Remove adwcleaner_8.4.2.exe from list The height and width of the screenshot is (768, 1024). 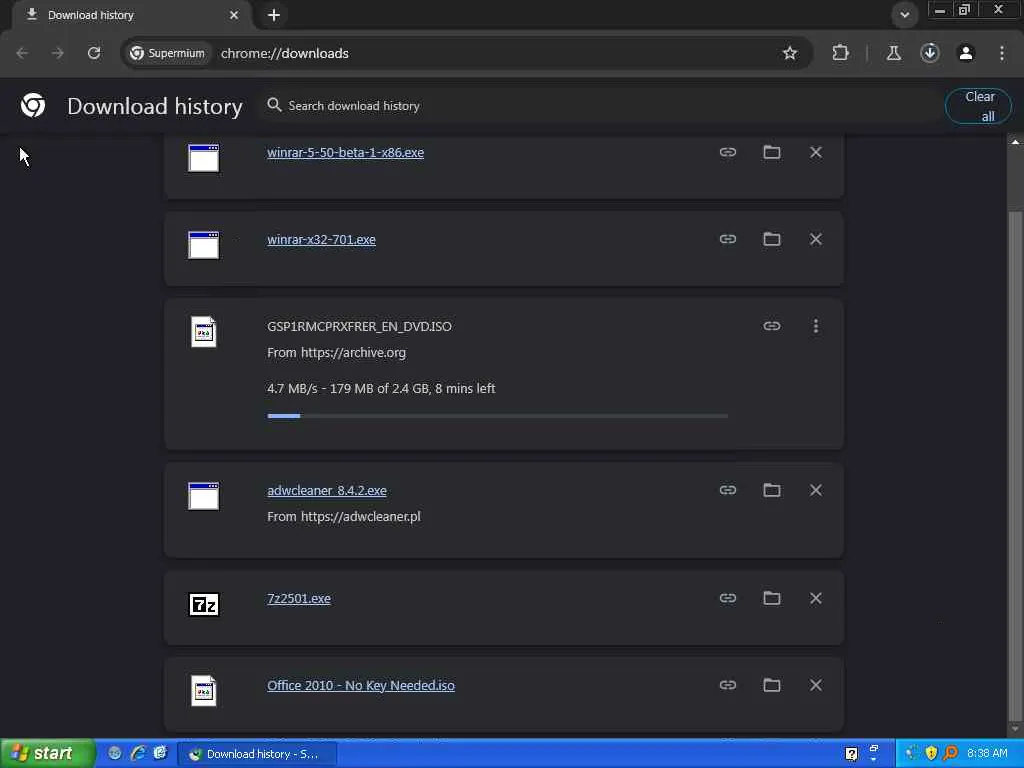(816, 490)
